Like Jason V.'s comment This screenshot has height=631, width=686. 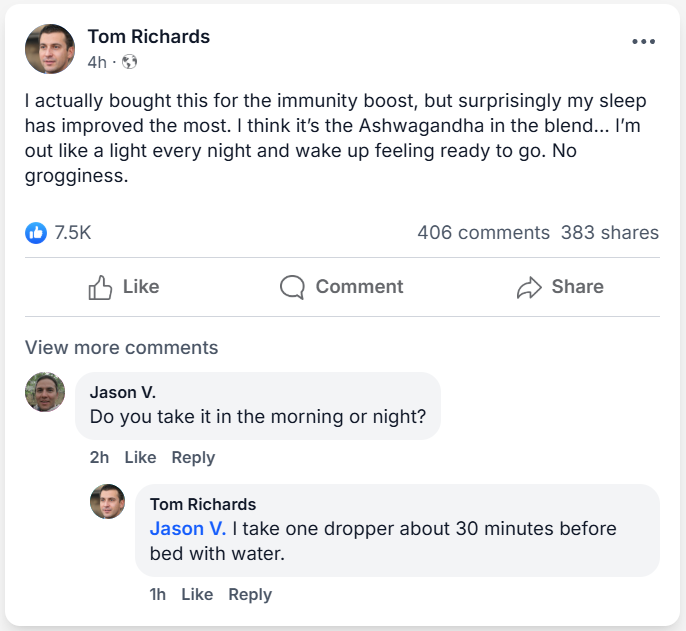[x=140, y=457]
